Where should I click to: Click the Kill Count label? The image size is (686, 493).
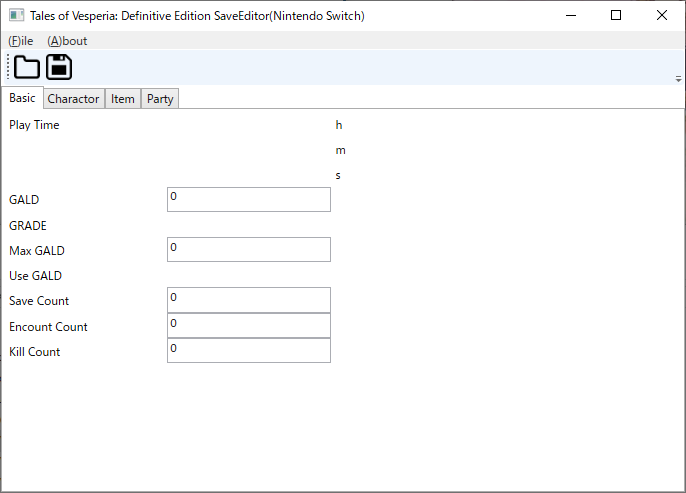tap(35, 352)
